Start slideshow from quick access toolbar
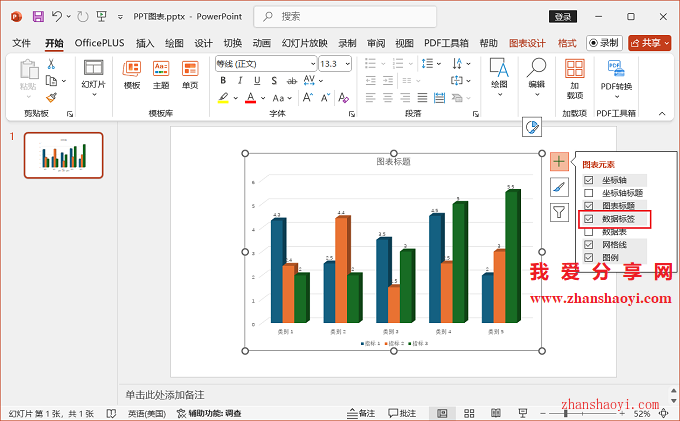This screenshot has height=421, width=680. 101,16
